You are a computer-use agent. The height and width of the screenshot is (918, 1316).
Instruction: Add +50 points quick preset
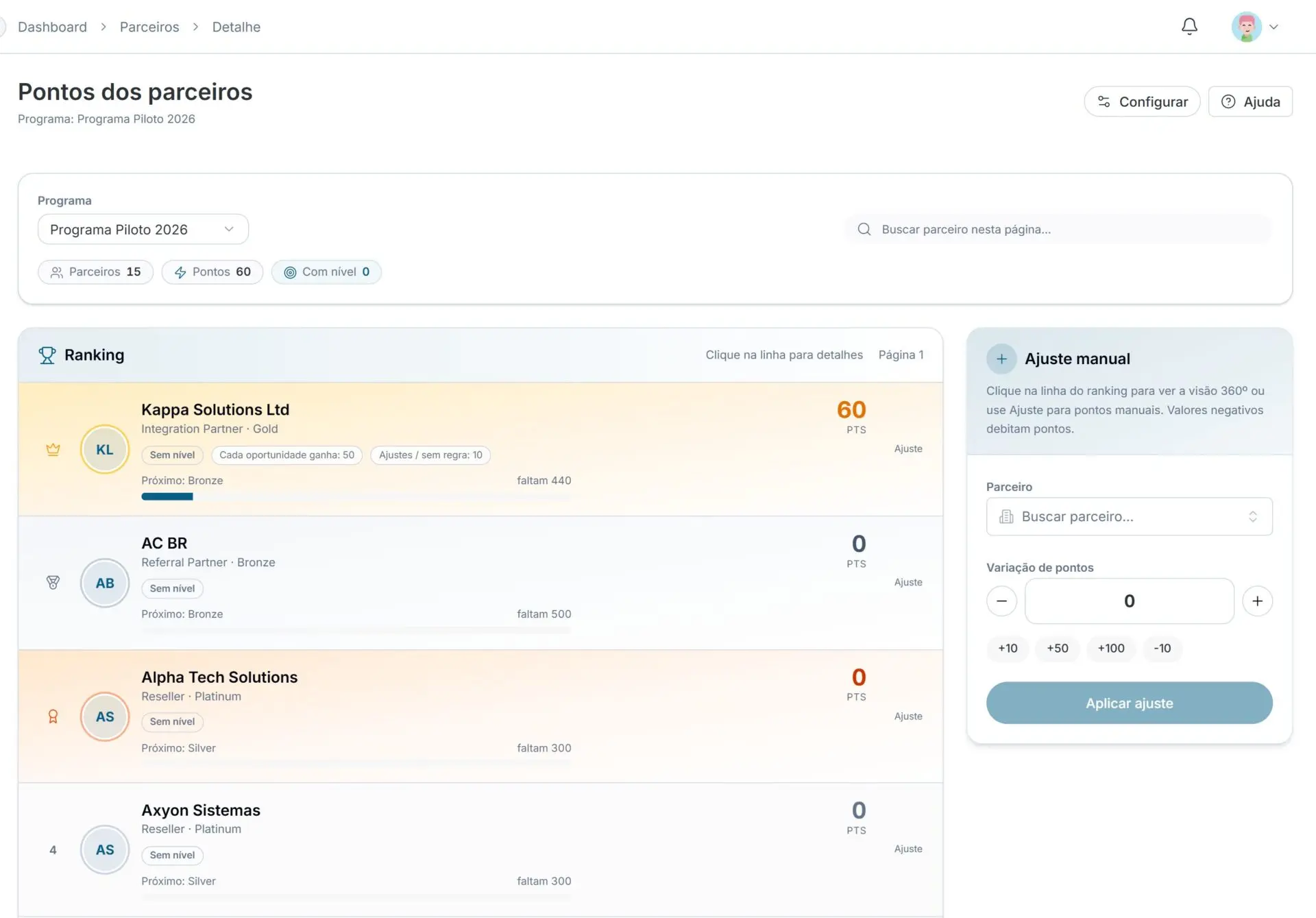click(x=1057, y=649)
